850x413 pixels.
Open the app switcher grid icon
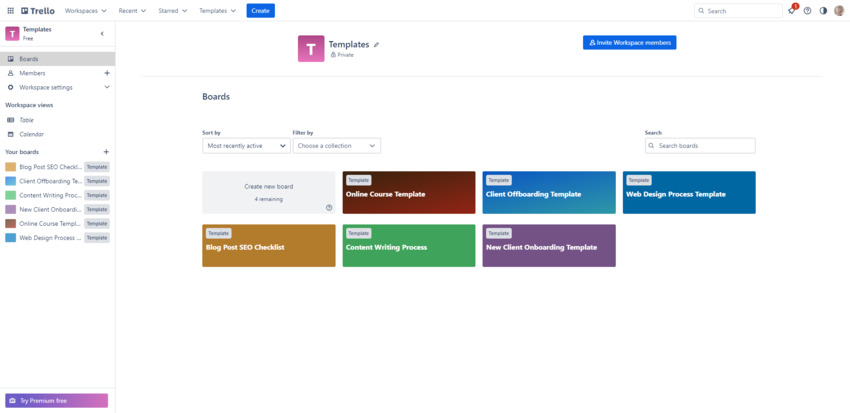(x=10, y=11)
